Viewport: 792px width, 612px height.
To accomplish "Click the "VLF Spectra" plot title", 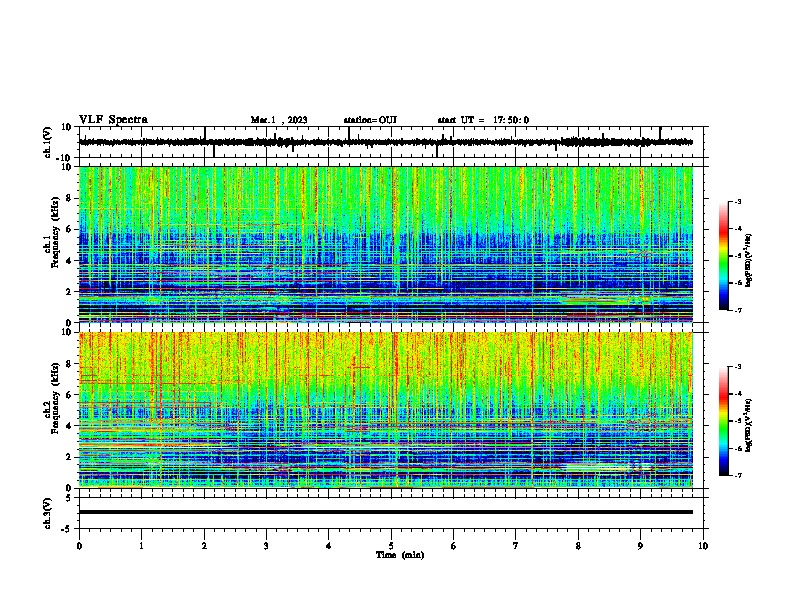I will (113, 120).
